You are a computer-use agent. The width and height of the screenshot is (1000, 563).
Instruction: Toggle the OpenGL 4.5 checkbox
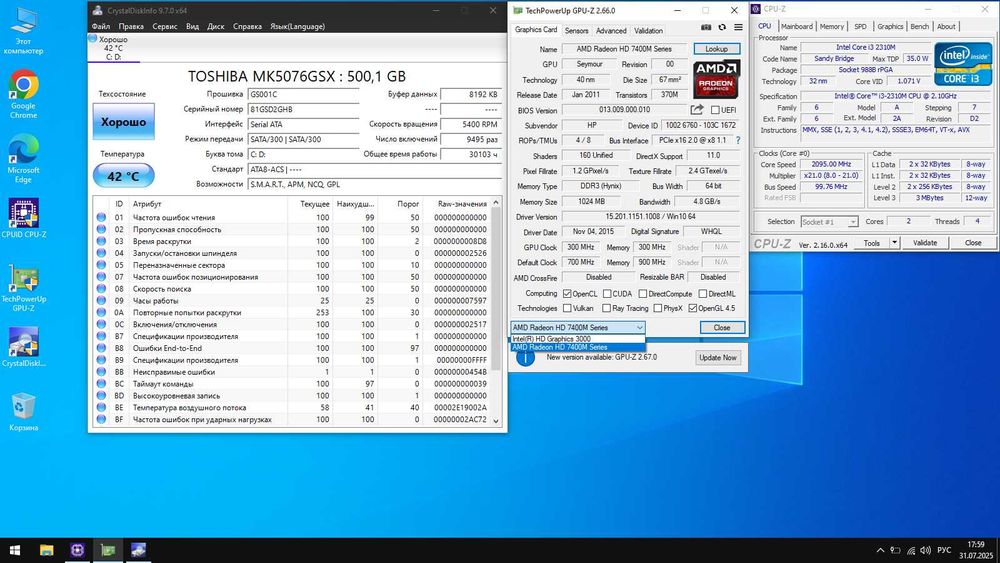click(693, 309)
